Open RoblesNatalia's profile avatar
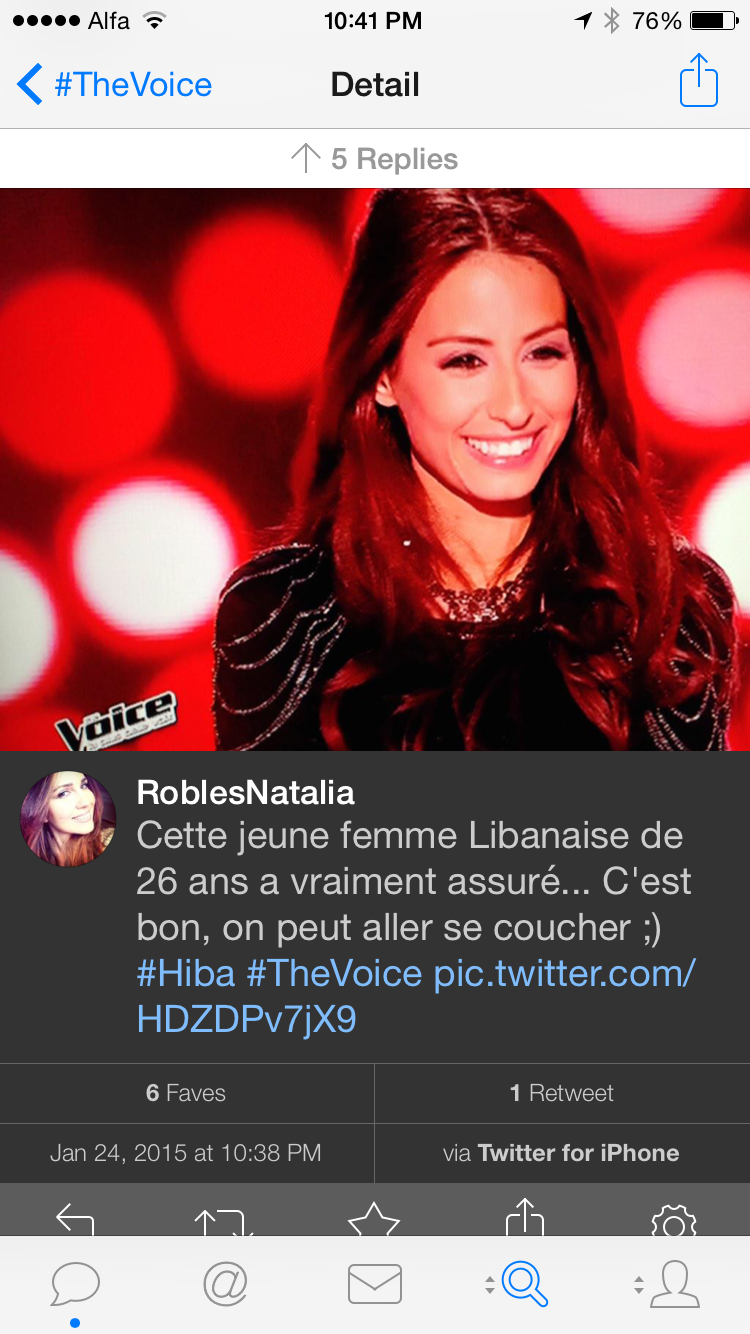750x1334 pixels. click(x=68, y=819)
